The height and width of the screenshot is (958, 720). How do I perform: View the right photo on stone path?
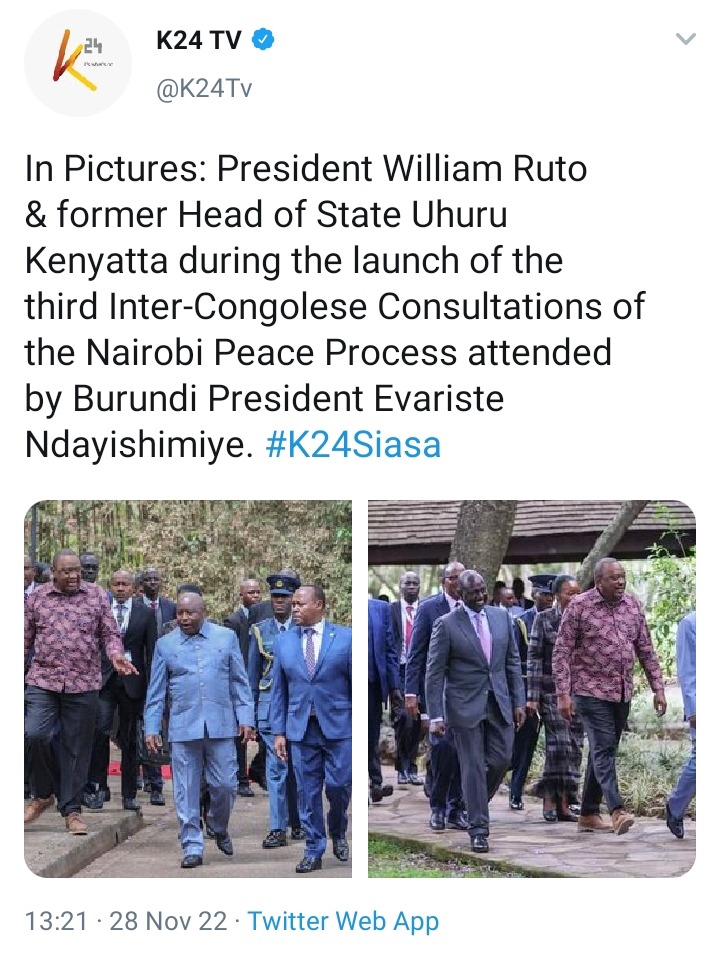coord(532,689)
